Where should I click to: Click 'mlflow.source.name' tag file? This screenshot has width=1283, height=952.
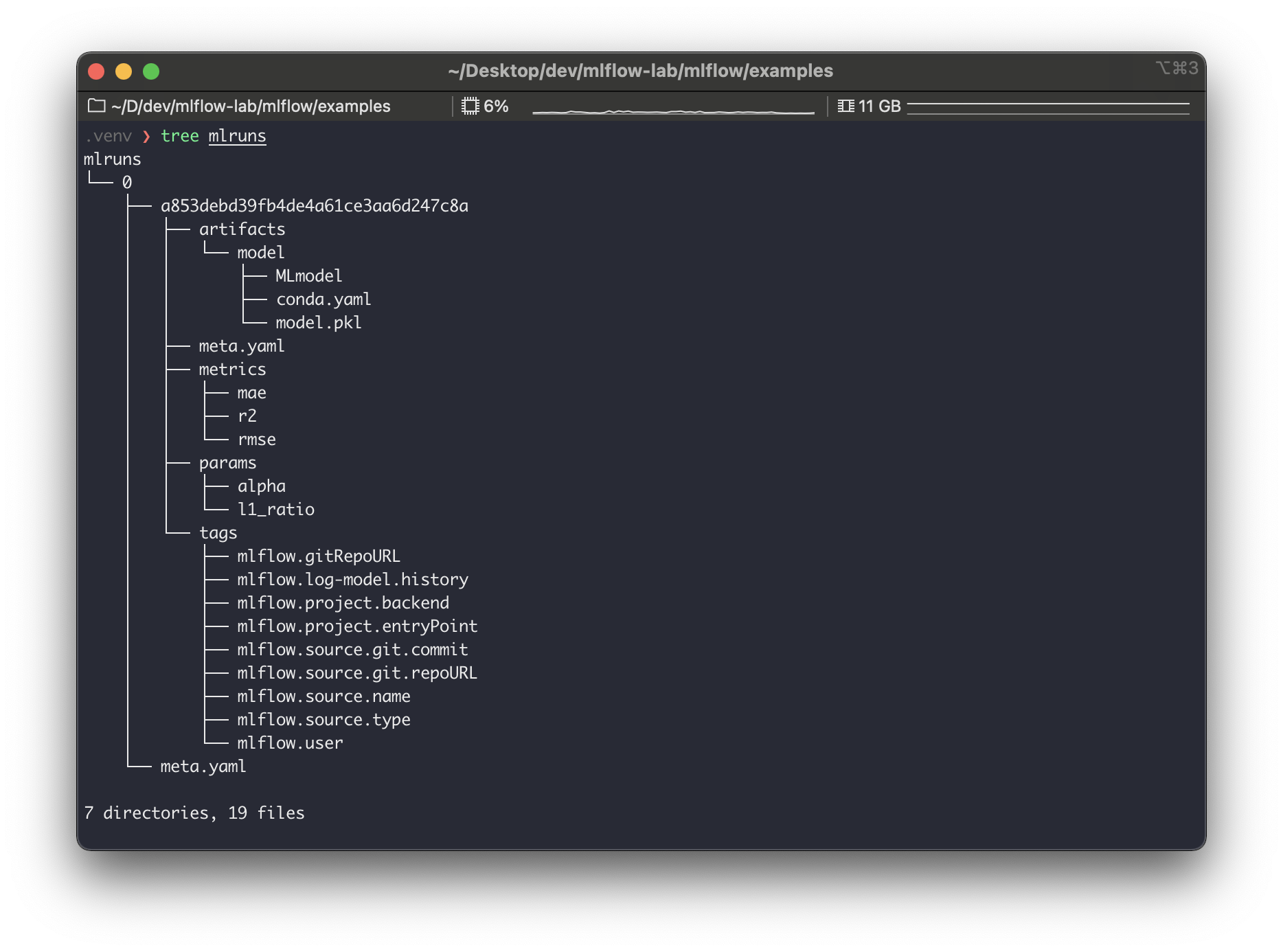(x=324, y=696)
